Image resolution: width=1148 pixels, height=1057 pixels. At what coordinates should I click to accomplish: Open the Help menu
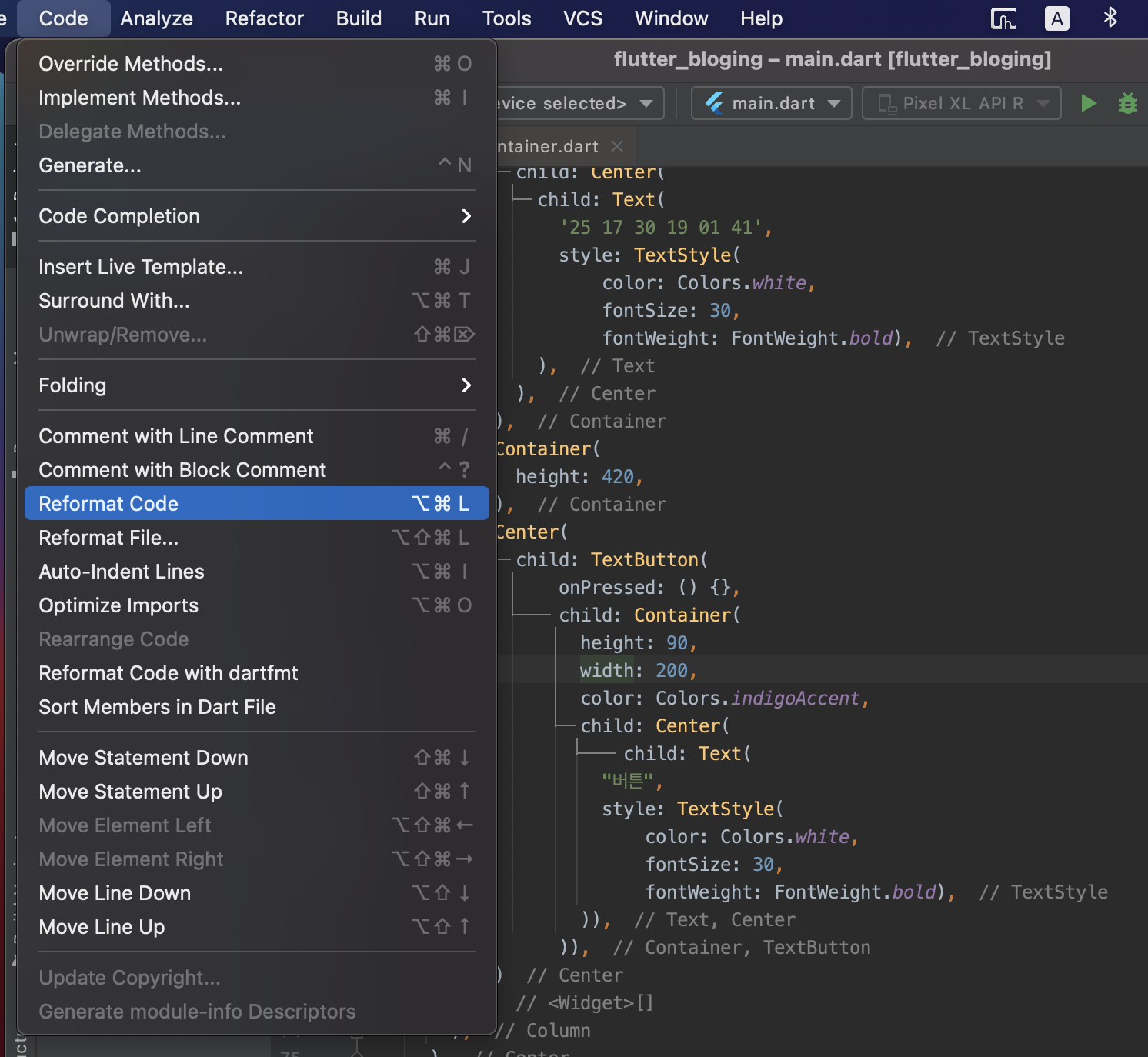(x=762, y=18)
